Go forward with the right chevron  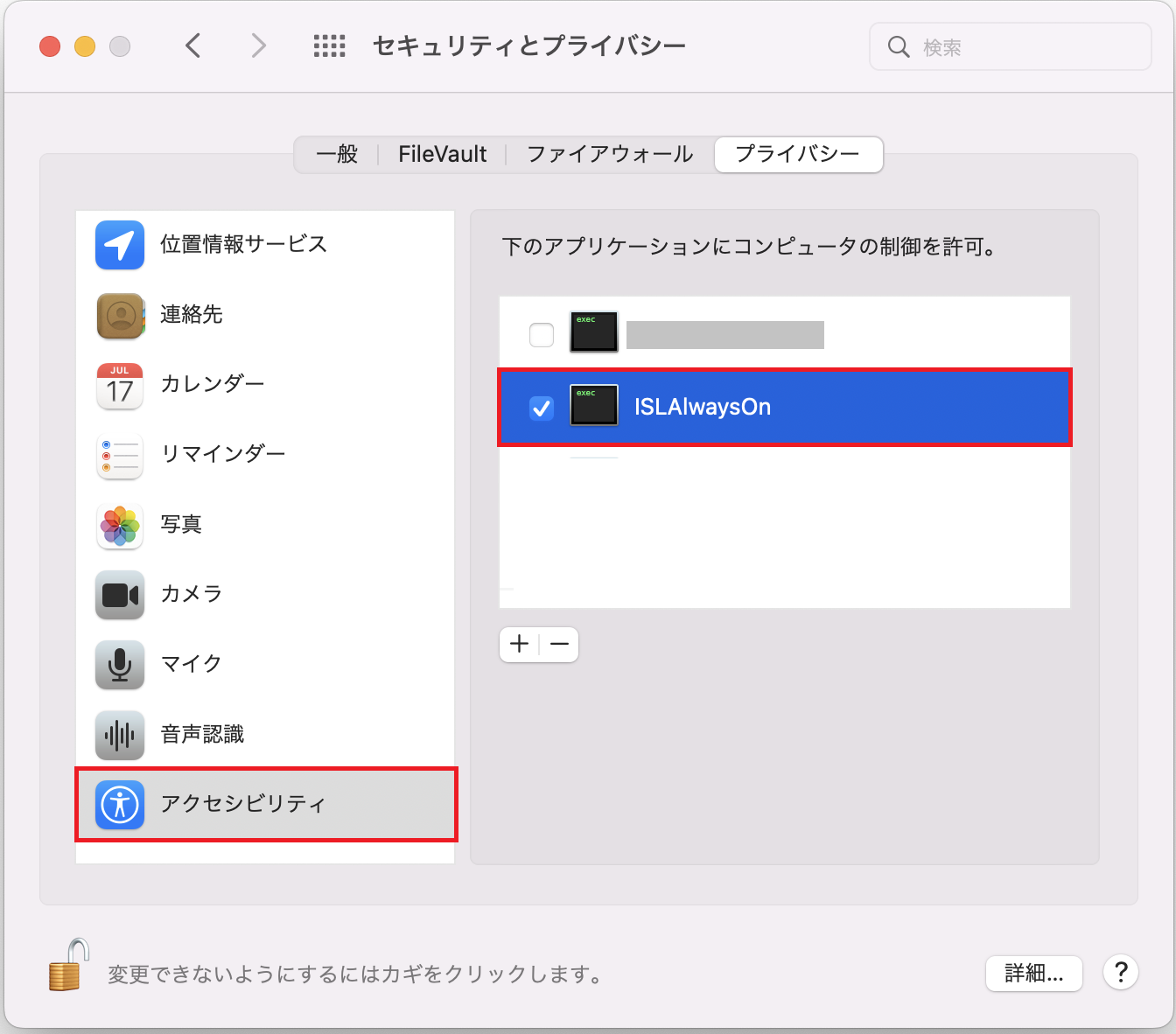[x=258, y=45]
